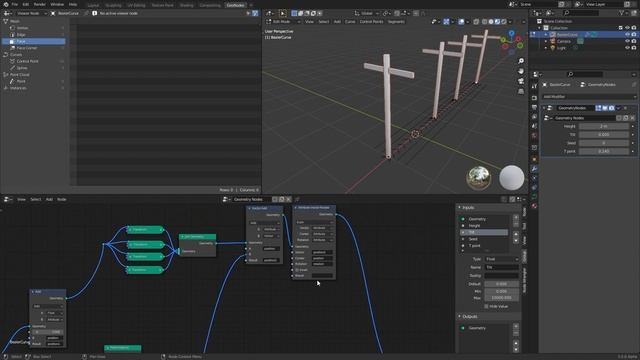This screenshot has width=640, height=360.
Task: Switch to the Layout workspace tab
Action: (93, 5)
